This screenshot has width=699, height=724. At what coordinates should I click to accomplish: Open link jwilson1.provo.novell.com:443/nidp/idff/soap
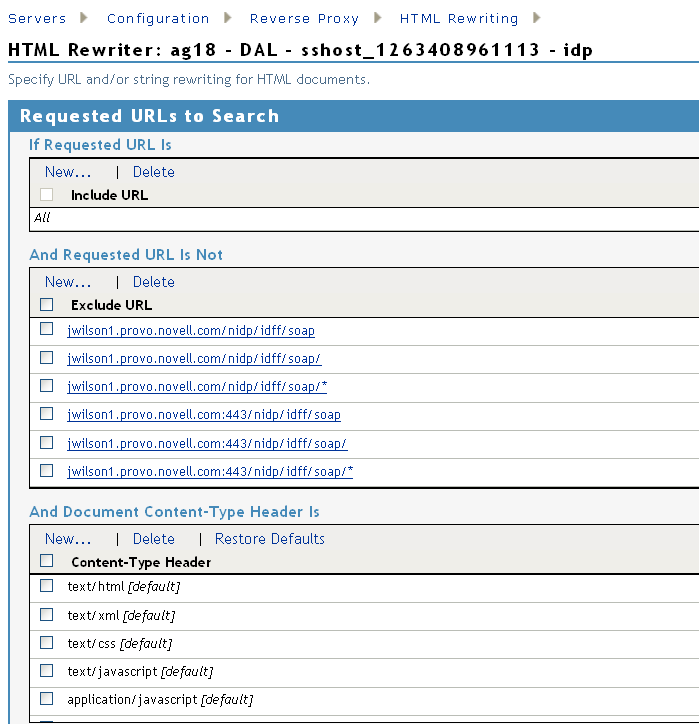point(204,415)
